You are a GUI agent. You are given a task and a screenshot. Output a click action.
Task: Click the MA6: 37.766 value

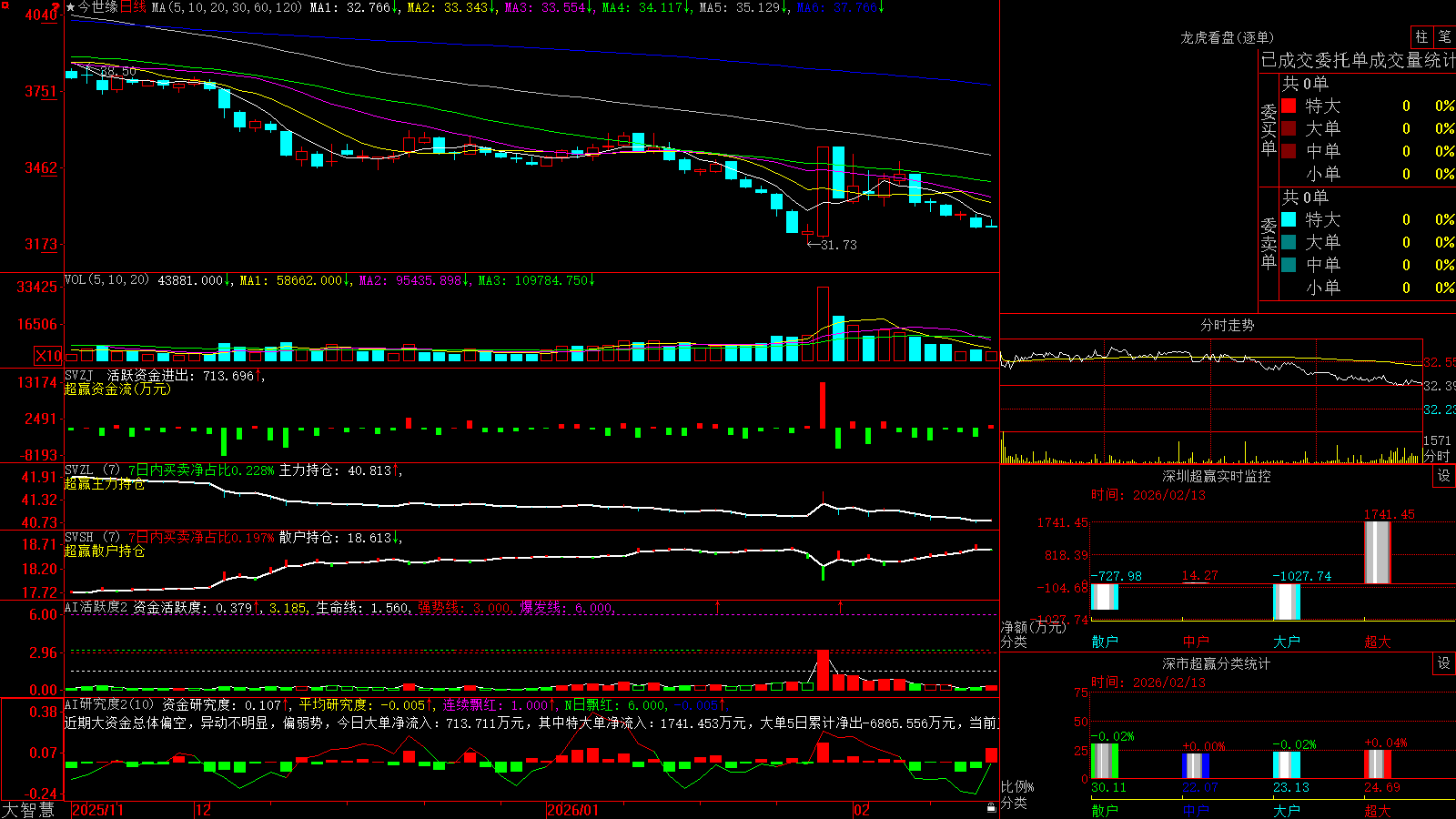(841, 7)
